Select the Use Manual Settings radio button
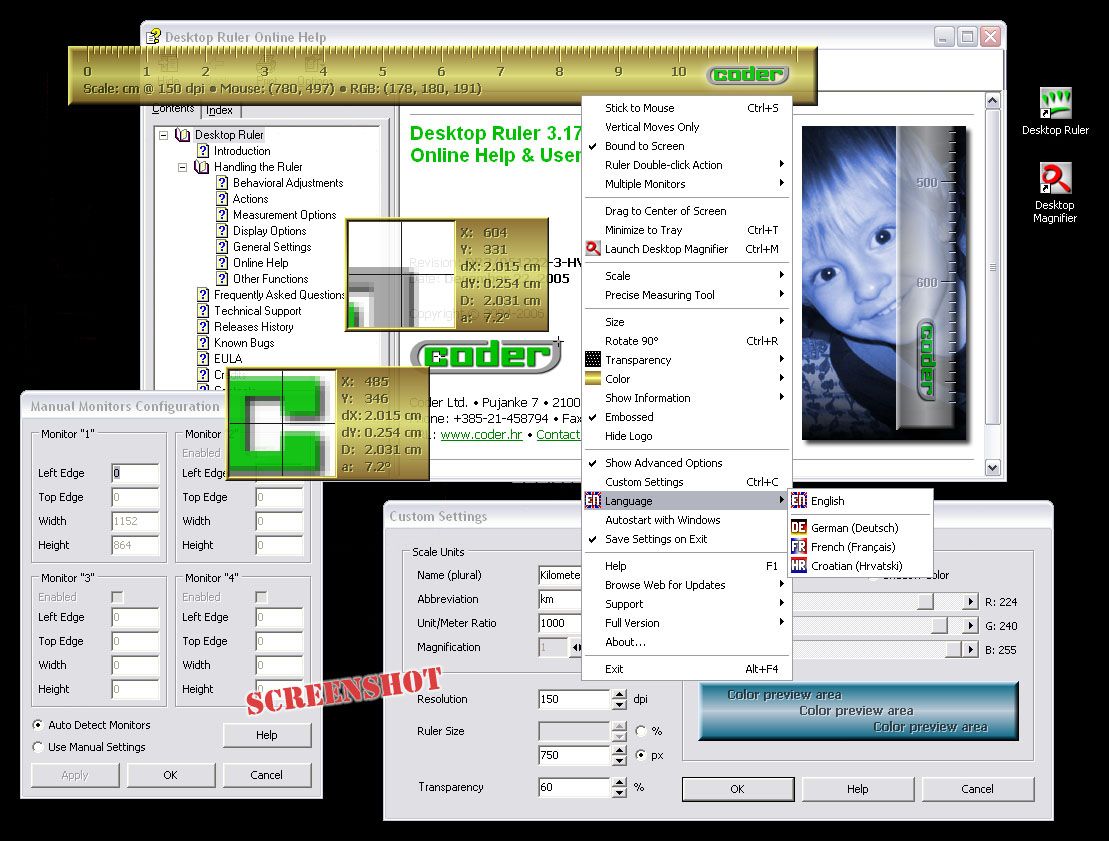The height and width of the screenshot is (841, 1109). pos(37,746)
